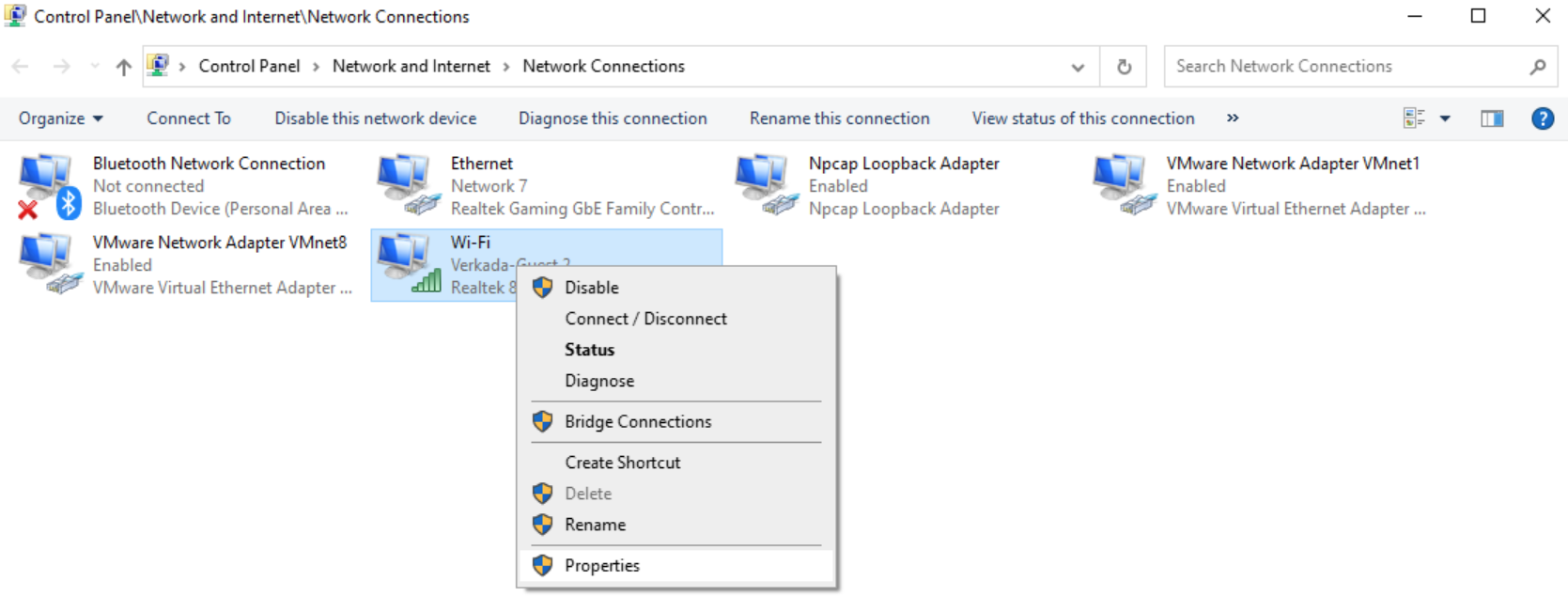This screenshot has width=1568, height=597.
Task: Toggle the preview pane button
Action: pos(1491,118)
